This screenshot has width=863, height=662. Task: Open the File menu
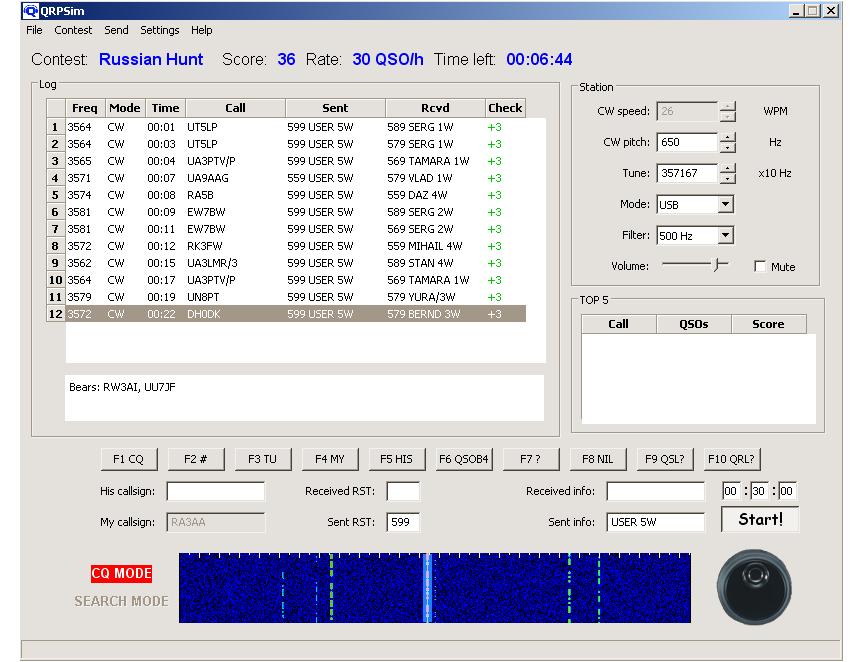pos(34,30)
